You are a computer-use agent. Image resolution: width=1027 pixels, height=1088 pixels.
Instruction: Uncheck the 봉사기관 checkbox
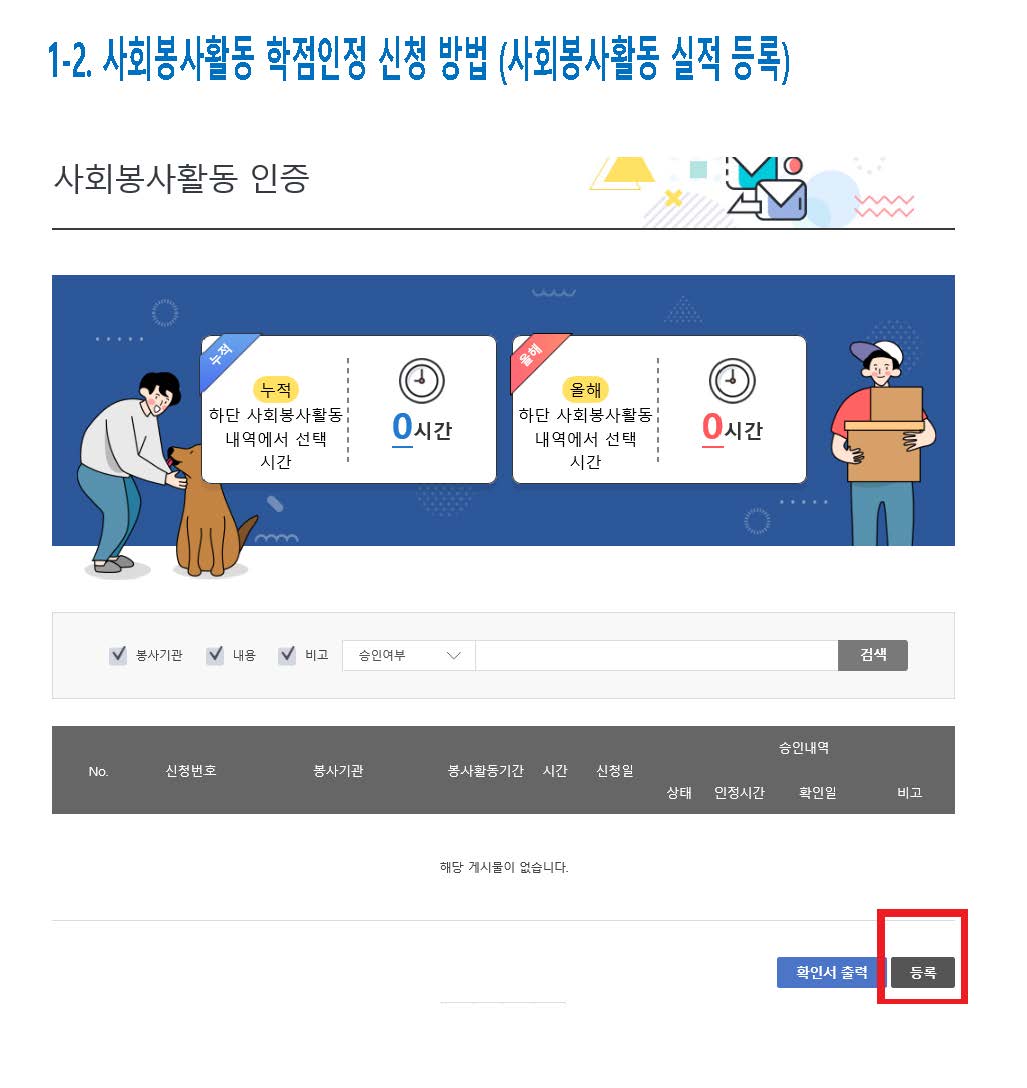click(x=118, y=655)
